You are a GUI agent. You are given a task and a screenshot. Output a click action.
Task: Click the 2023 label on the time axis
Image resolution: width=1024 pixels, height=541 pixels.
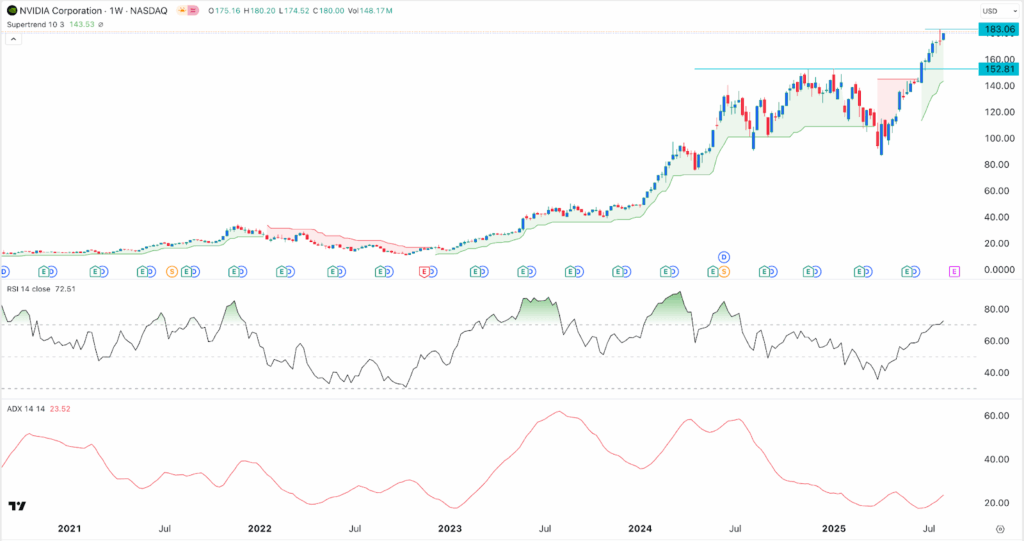tap(450, 527)
